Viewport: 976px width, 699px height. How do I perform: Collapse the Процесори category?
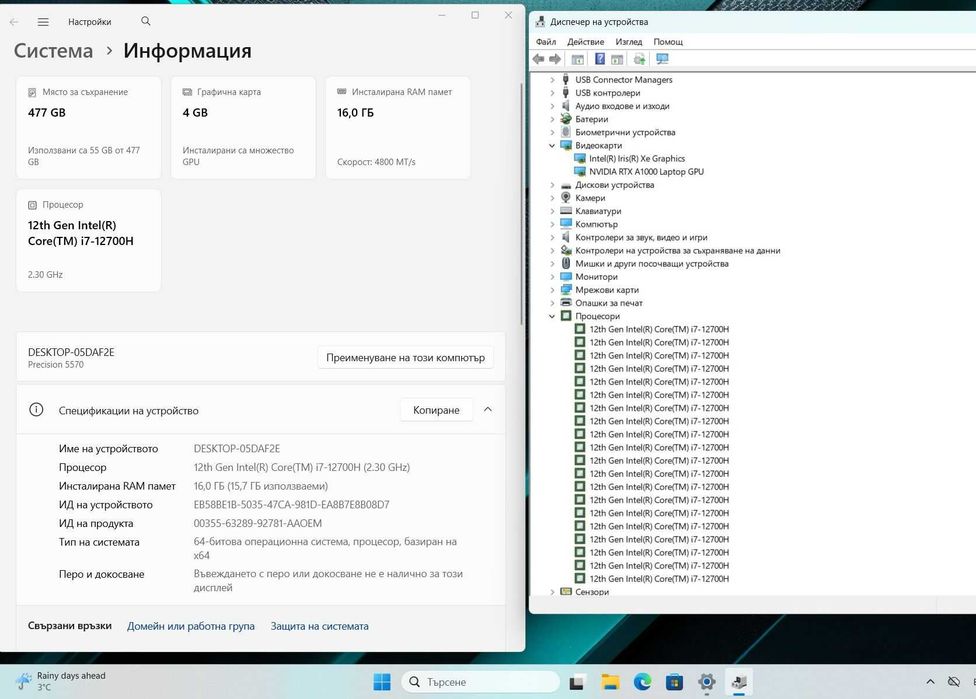click(552, 316)
